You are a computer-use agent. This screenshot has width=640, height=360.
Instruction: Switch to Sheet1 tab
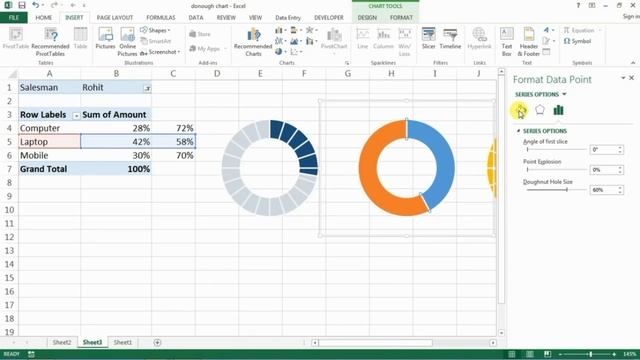tap(123, 342)
